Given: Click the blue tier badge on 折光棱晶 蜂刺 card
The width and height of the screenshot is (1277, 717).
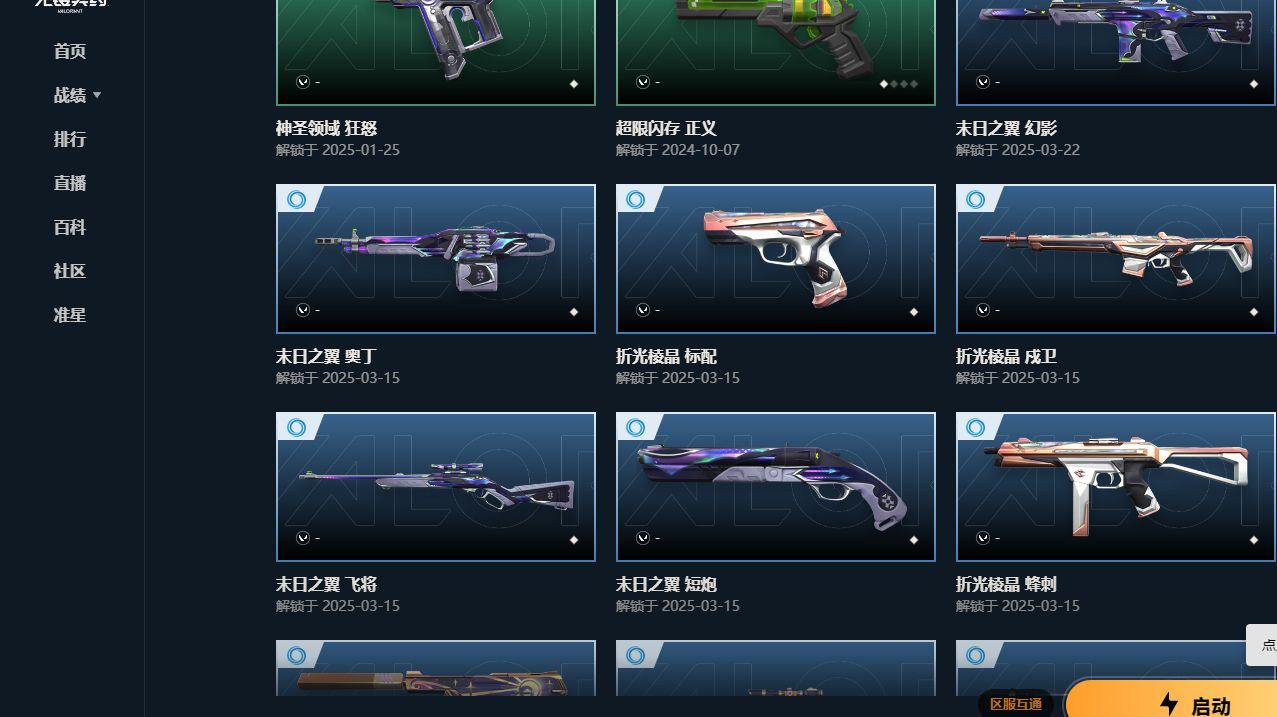Looking at the screenshot, I should 976,428.
